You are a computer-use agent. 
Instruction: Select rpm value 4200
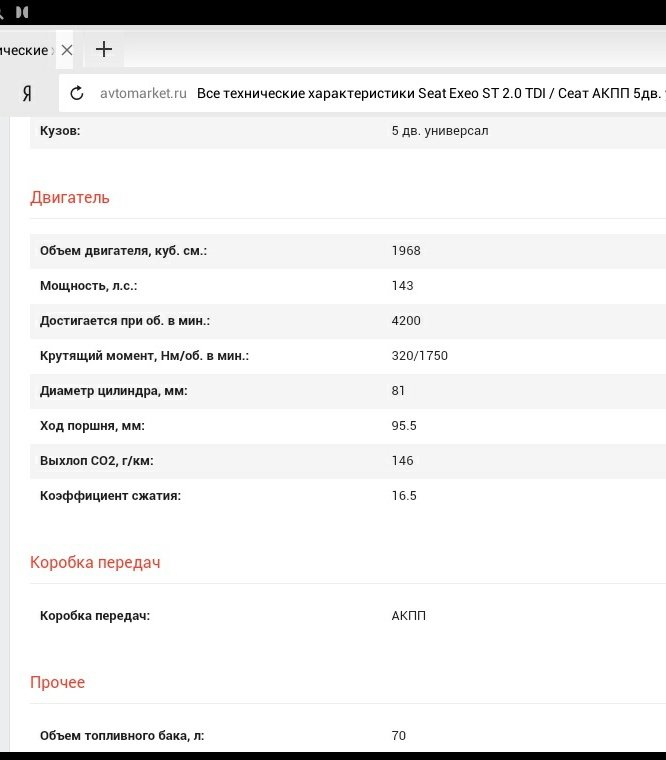[406, 320]
